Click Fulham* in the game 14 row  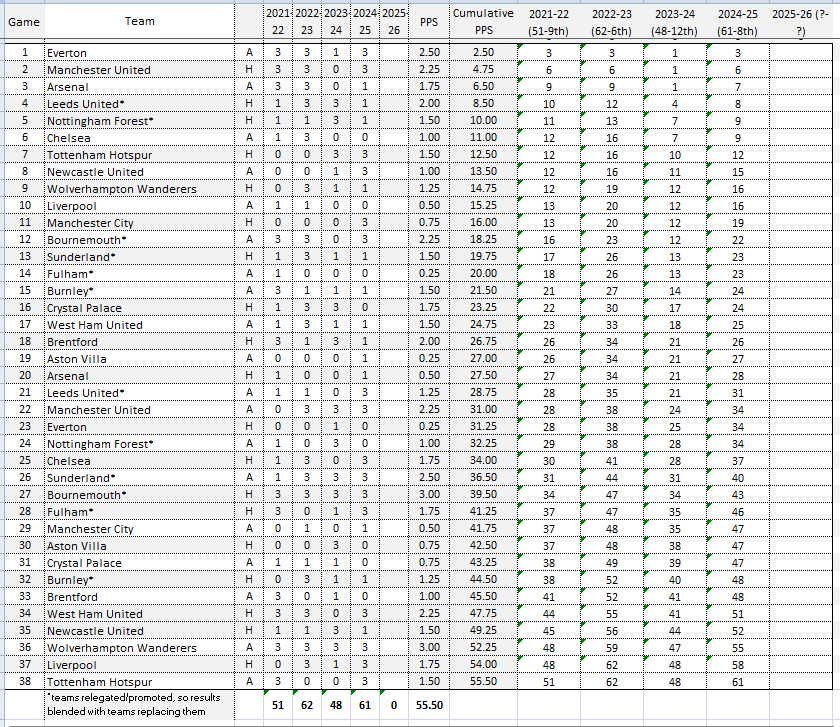(x=70, y=274)
